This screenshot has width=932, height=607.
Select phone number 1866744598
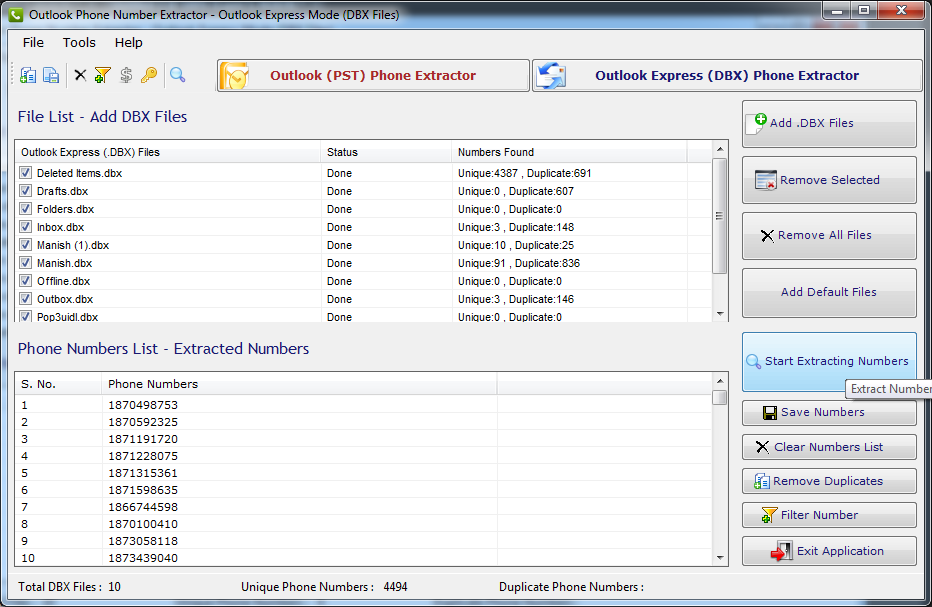tap(143, 507)
